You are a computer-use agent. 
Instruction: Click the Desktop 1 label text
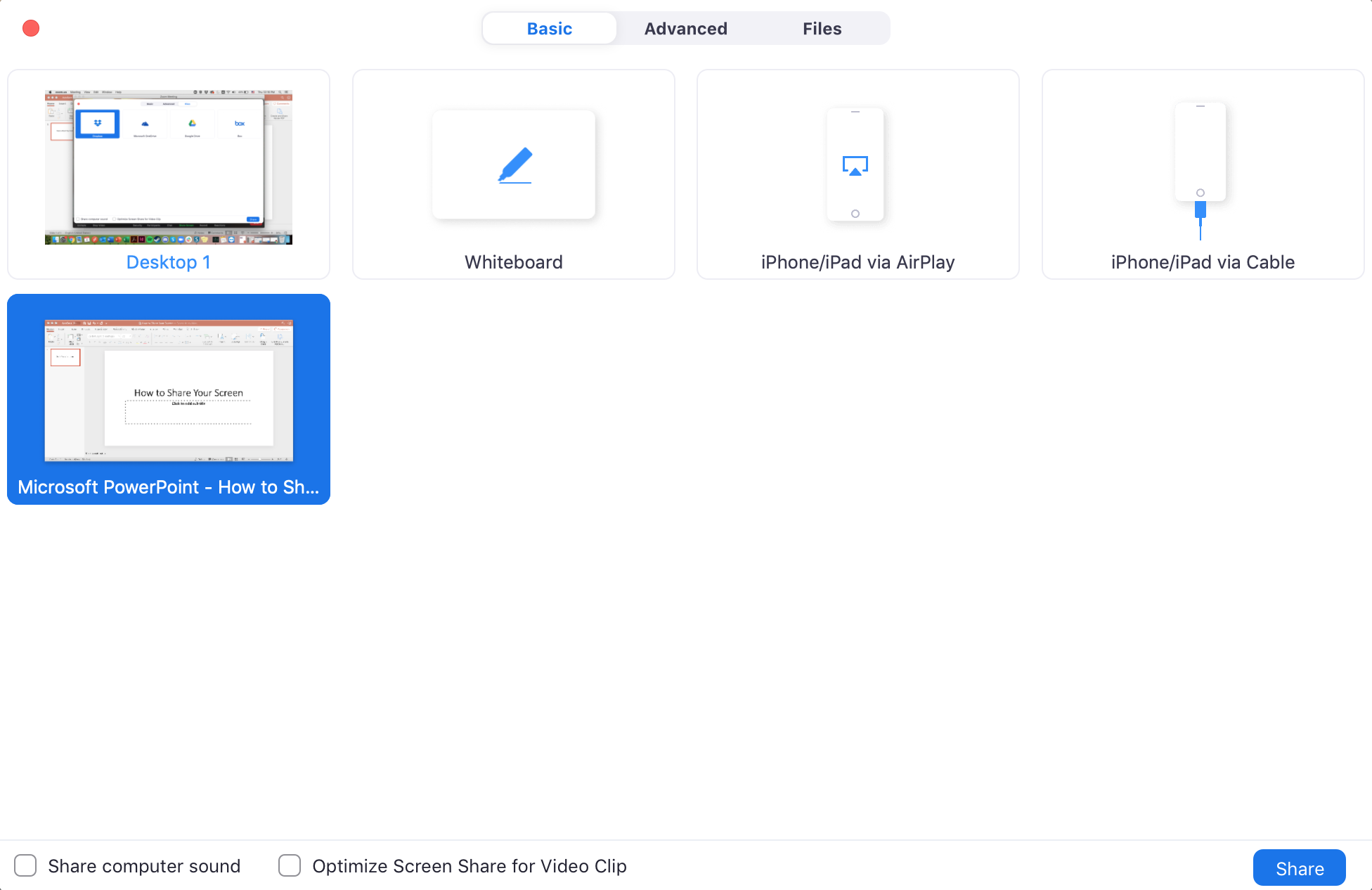pos(168,262)
